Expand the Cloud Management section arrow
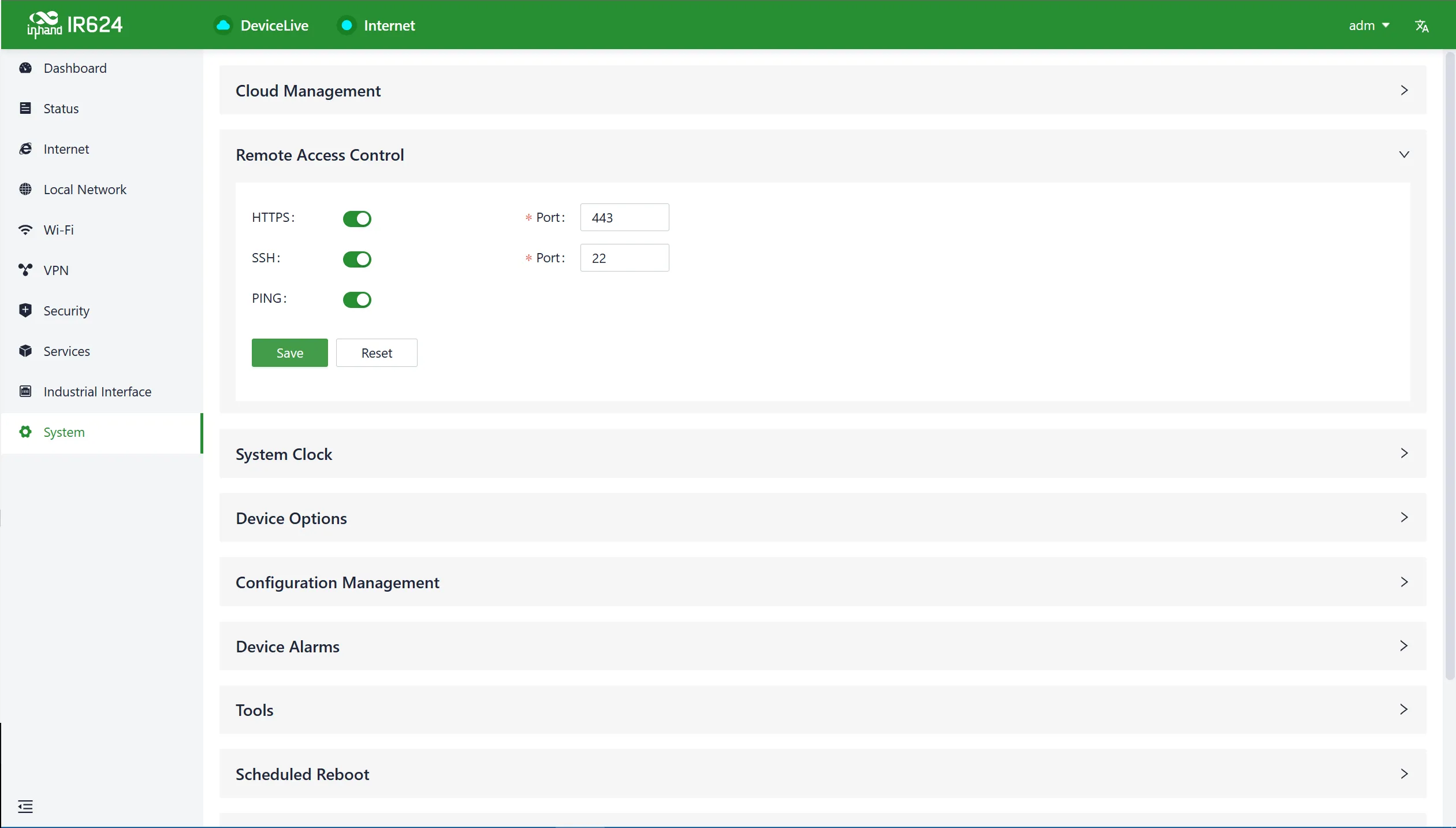This screenshot has height=828, width=1456. pyautogui.click(x=1404, y=91)
